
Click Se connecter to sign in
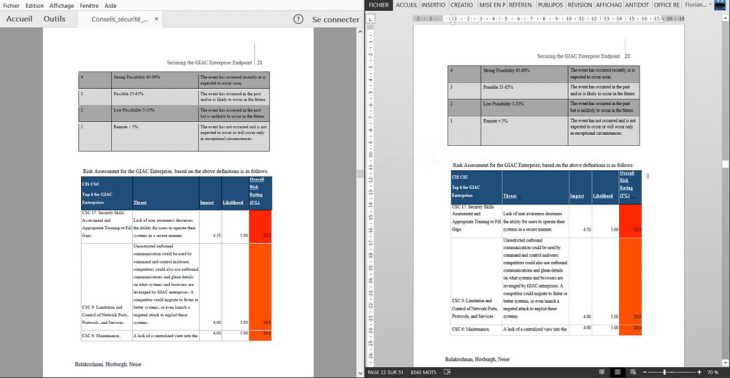coord(336,20)
